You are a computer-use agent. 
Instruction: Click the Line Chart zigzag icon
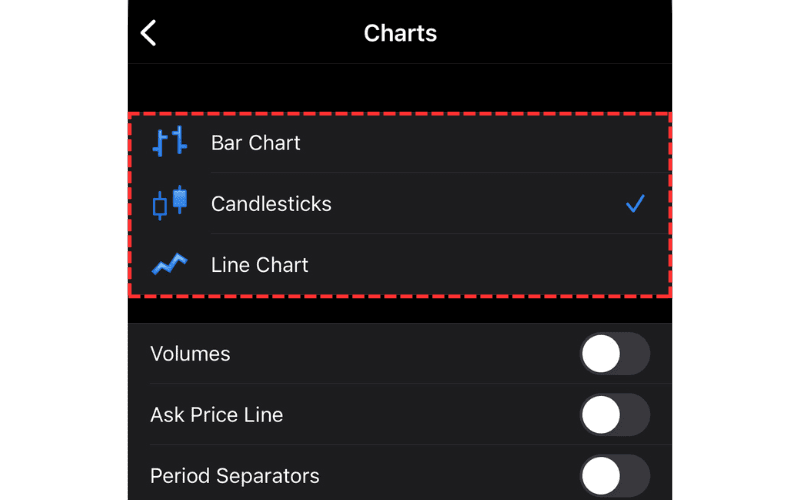pos(169,264)
